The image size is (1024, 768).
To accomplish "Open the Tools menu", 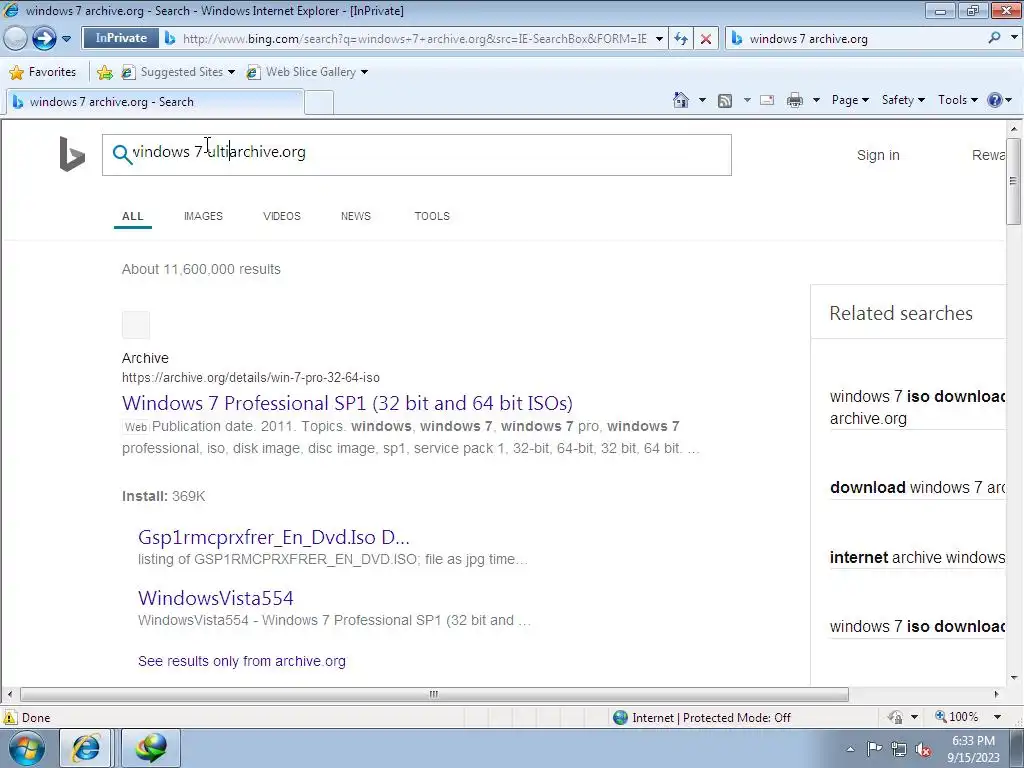I will (957, 100).
